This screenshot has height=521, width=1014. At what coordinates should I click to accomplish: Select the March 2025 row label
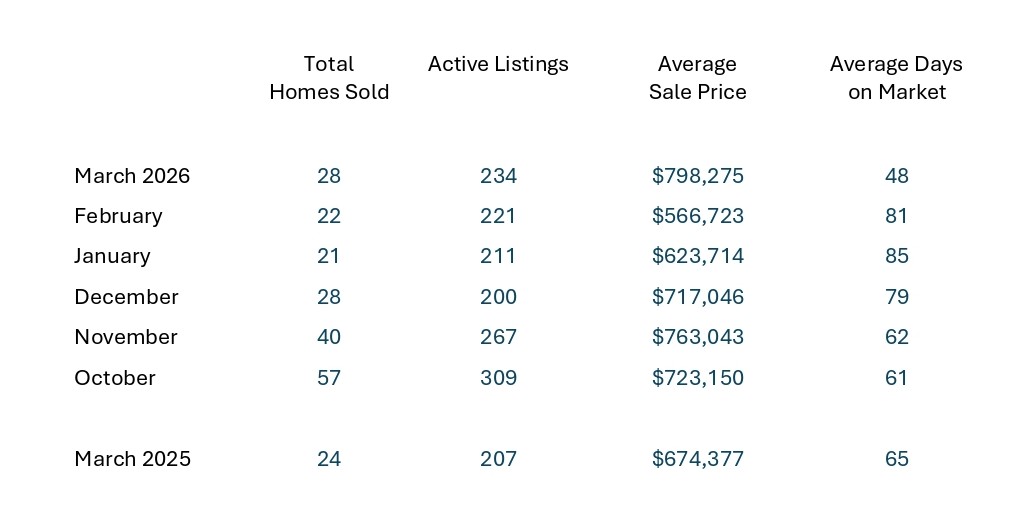132,459
